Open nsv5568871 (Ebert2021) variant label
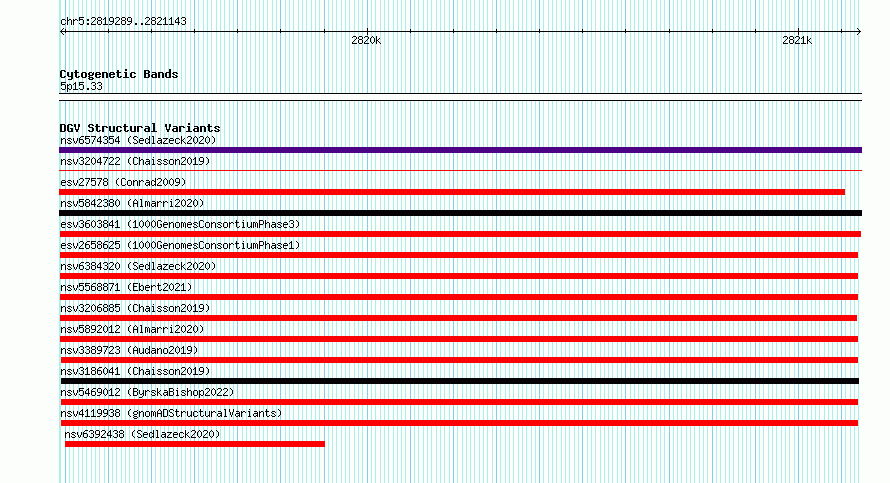The image size is (890, 483). click(x=126, y=287)
